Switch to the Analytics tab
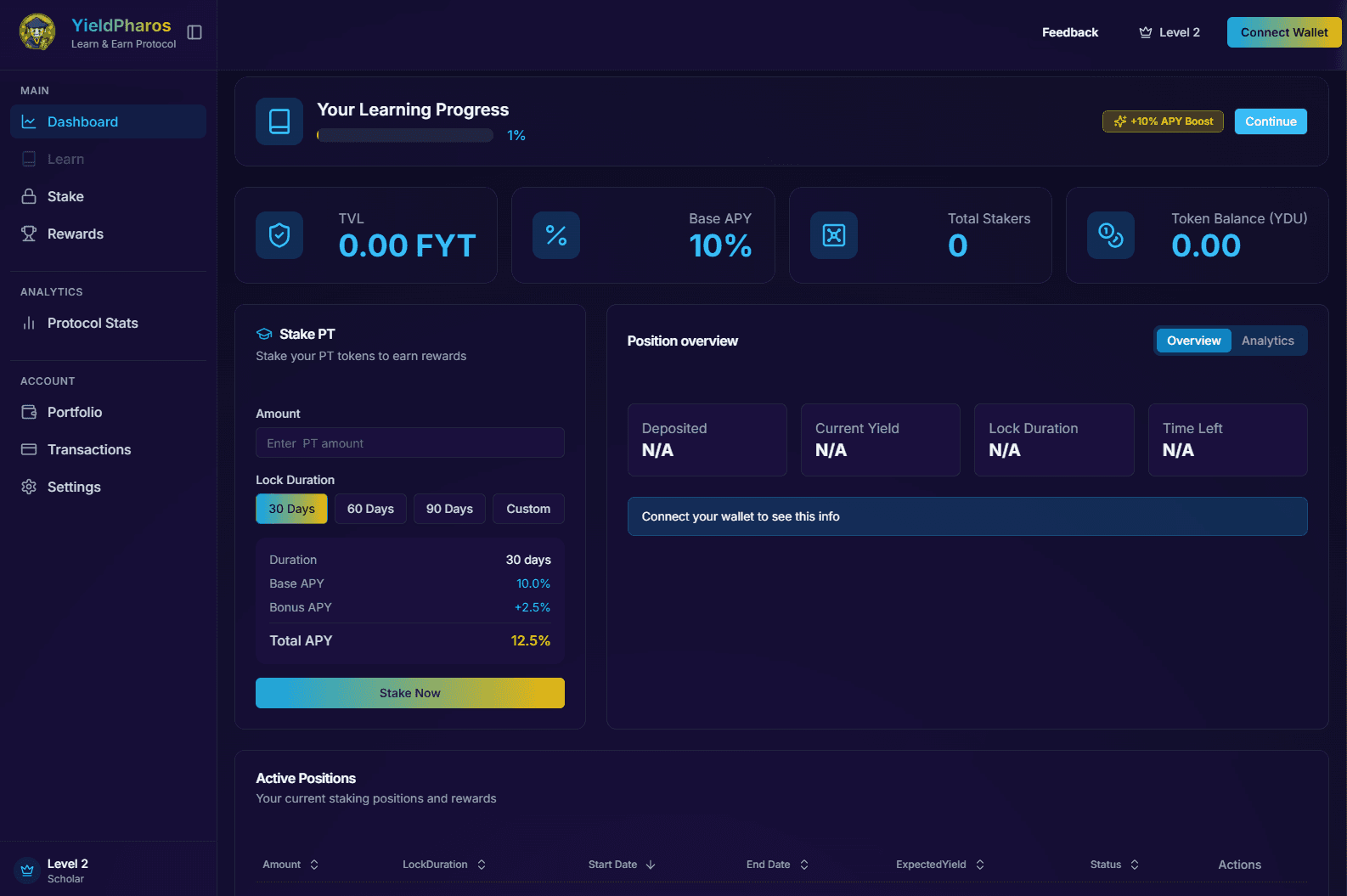Image resolution: width=1347 pixels, height=896 pixels. click(1267, 341)
